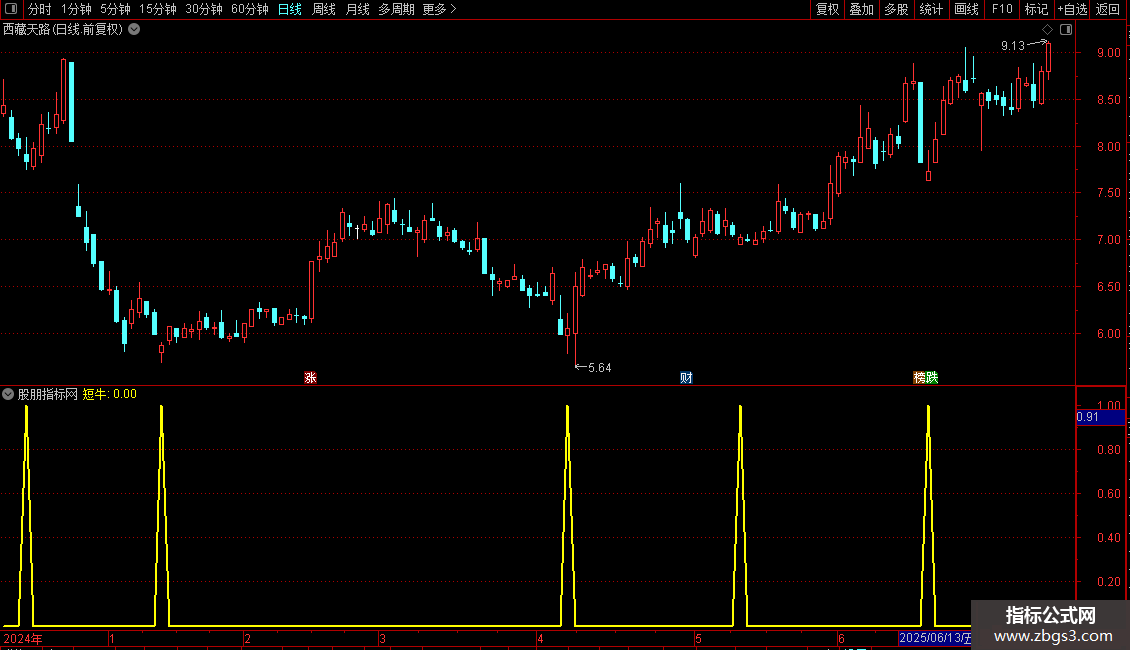The width and height of the screenshot is (1130, 650).
Task: Click the green 跌 event marker
Action: point(932,378)
